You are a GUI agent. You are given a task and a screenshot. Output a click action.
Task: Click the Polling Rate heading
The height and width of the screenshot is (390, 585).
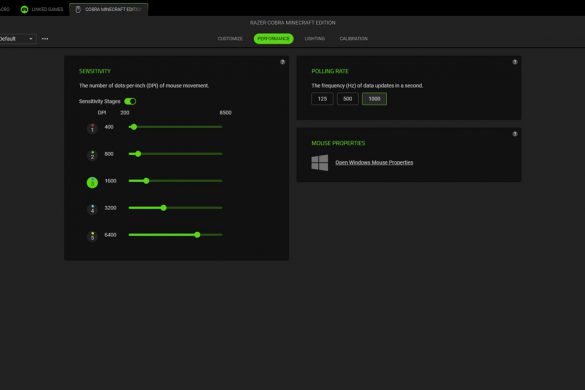tap(330, 71)
